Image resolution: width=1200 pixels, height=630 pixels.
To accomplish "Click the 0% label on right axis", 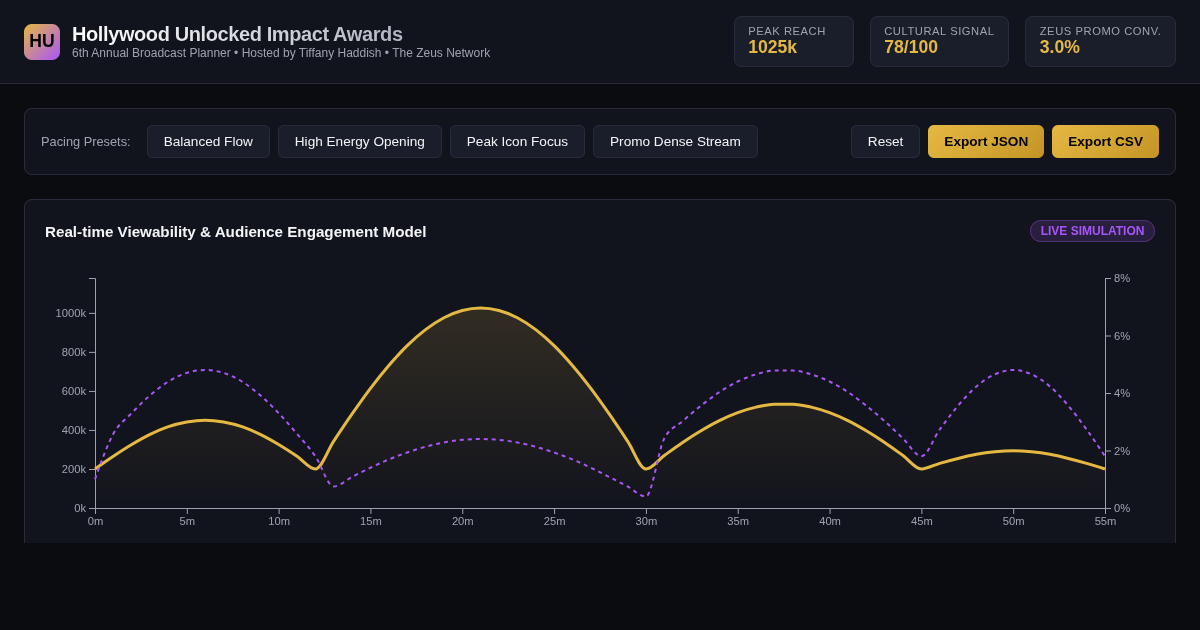I will click(x=1122, y=508).
